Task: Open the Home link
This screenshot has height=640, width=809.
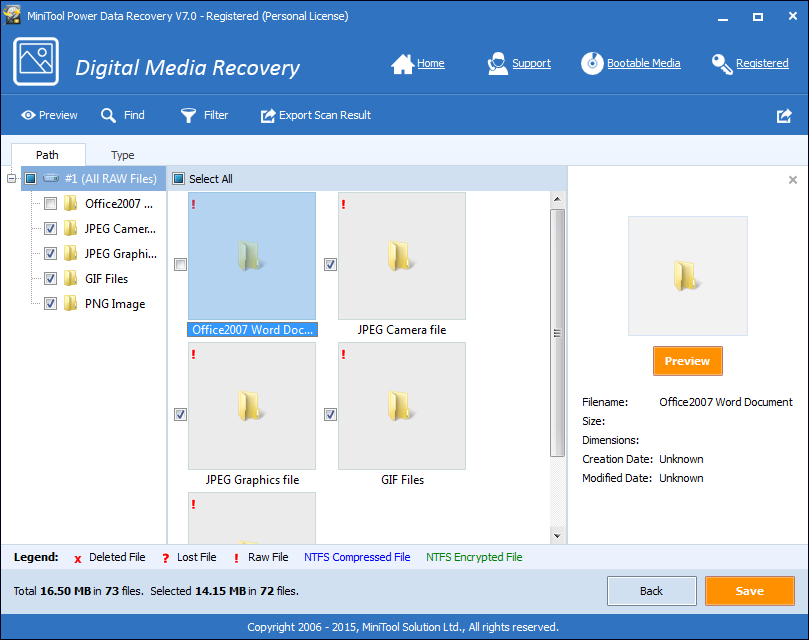Action: tap(431, 63)
